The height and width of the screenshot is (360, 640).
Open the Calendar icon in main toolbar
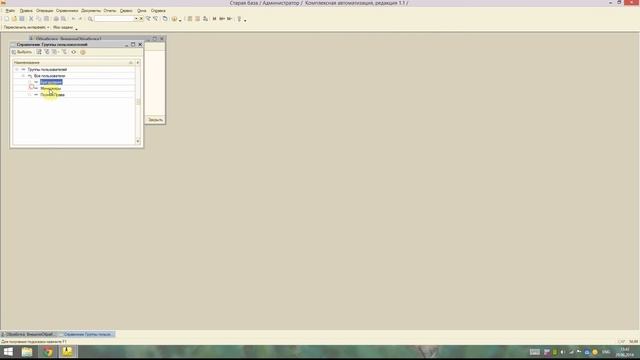(x=198, y=19)
